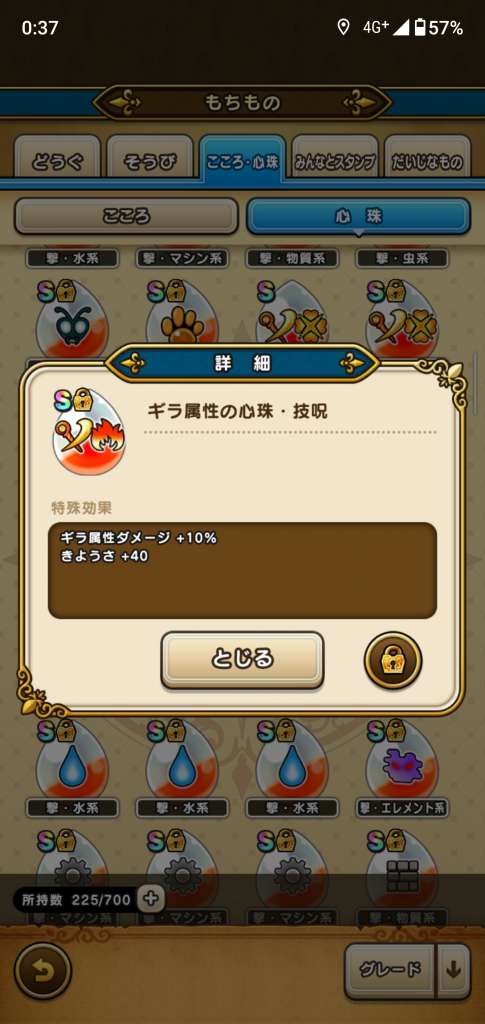
Task: Open the グレード sort dropdown
Action: point(390,970)
